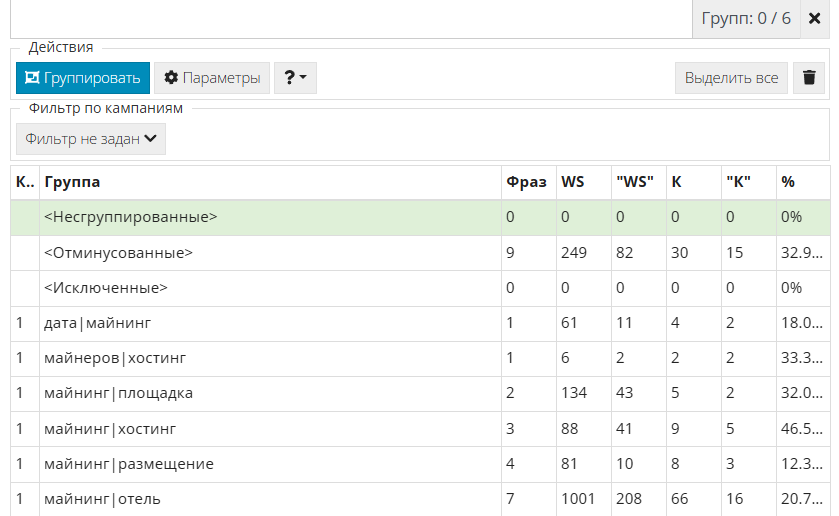
Task: Expand the question mark help dropdown
Action: 295,78
